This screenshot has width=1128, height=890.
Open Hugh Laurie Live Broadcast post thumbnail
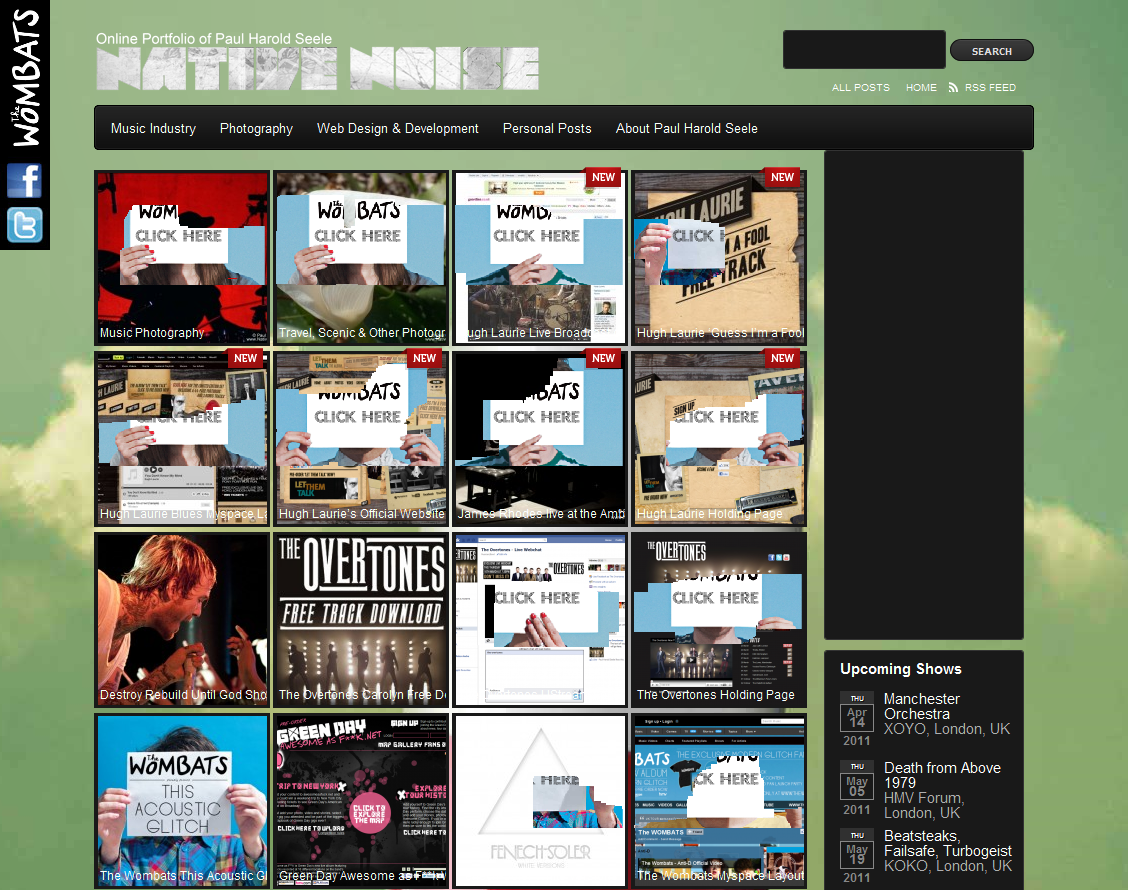(x=540, y=258)
